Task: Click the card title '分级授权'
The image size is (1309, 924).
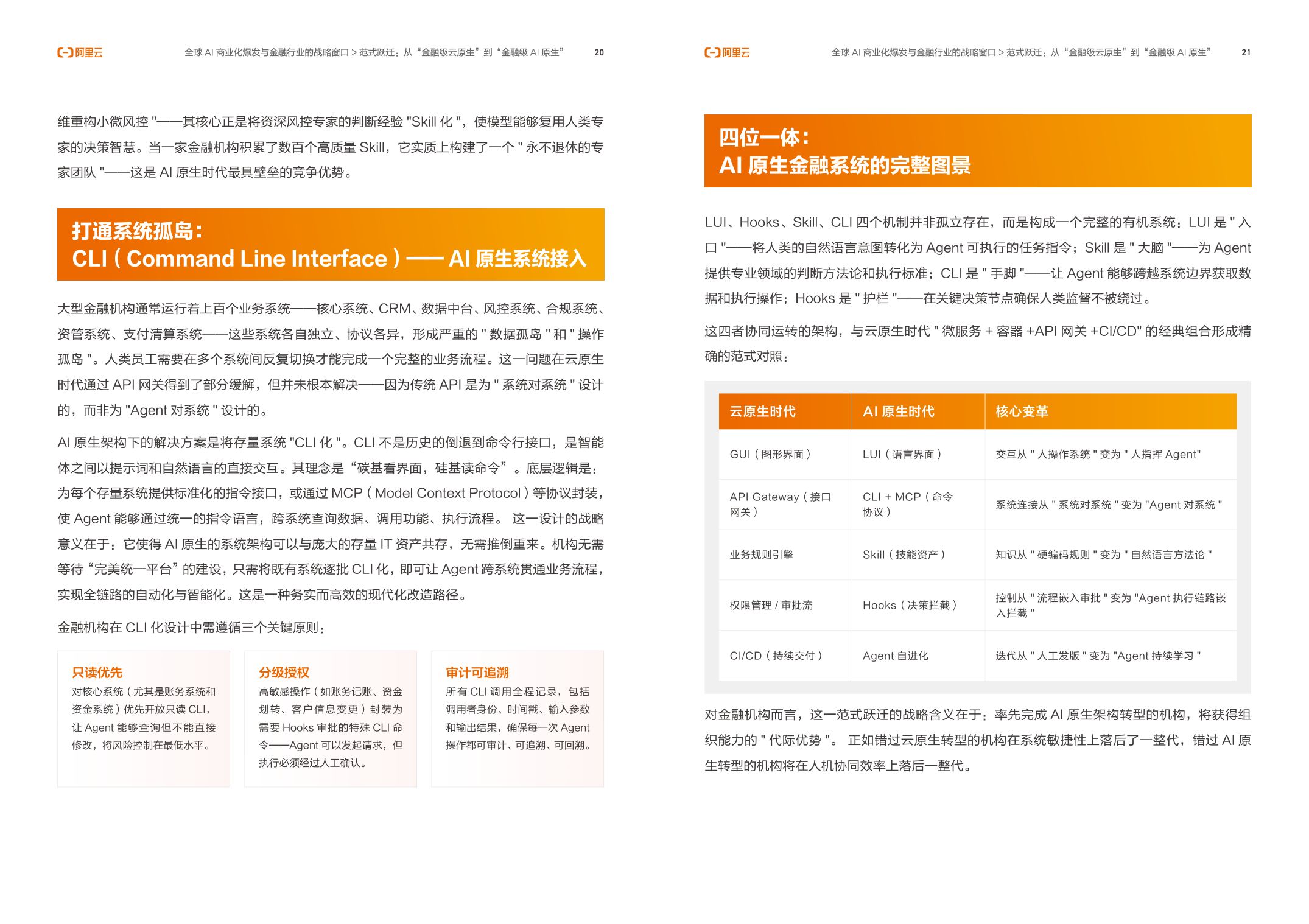Action: coord(284,672)
